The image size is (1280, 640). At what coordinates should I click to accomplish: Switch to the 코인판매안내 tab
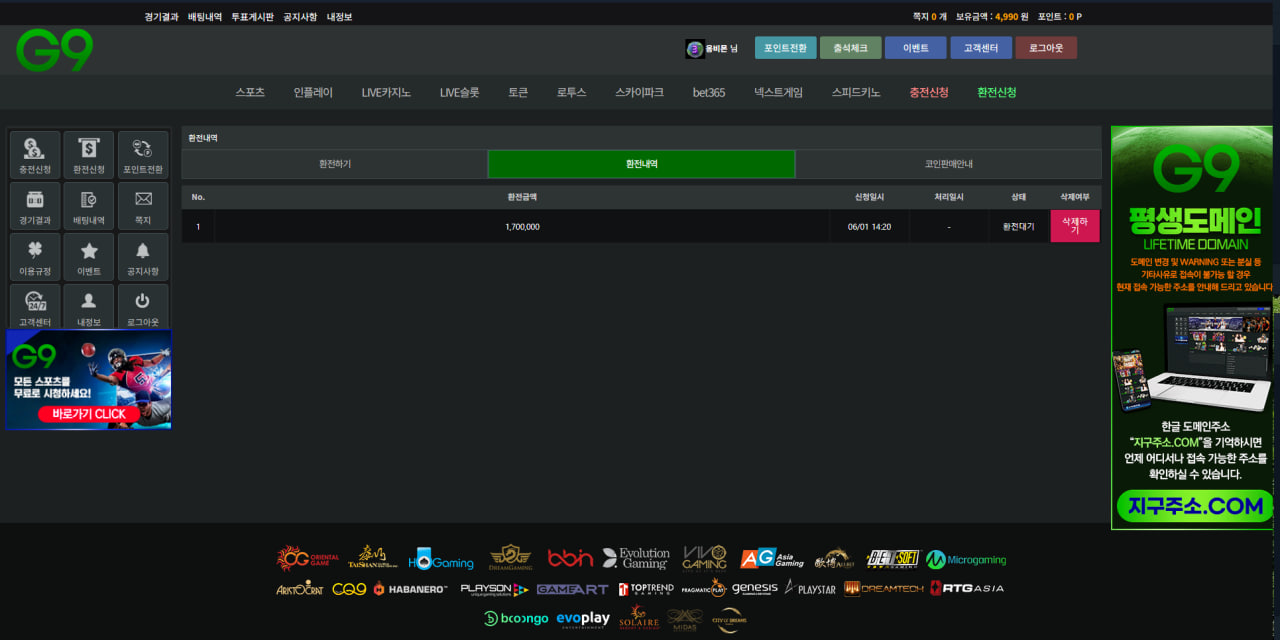click(948, 164)
